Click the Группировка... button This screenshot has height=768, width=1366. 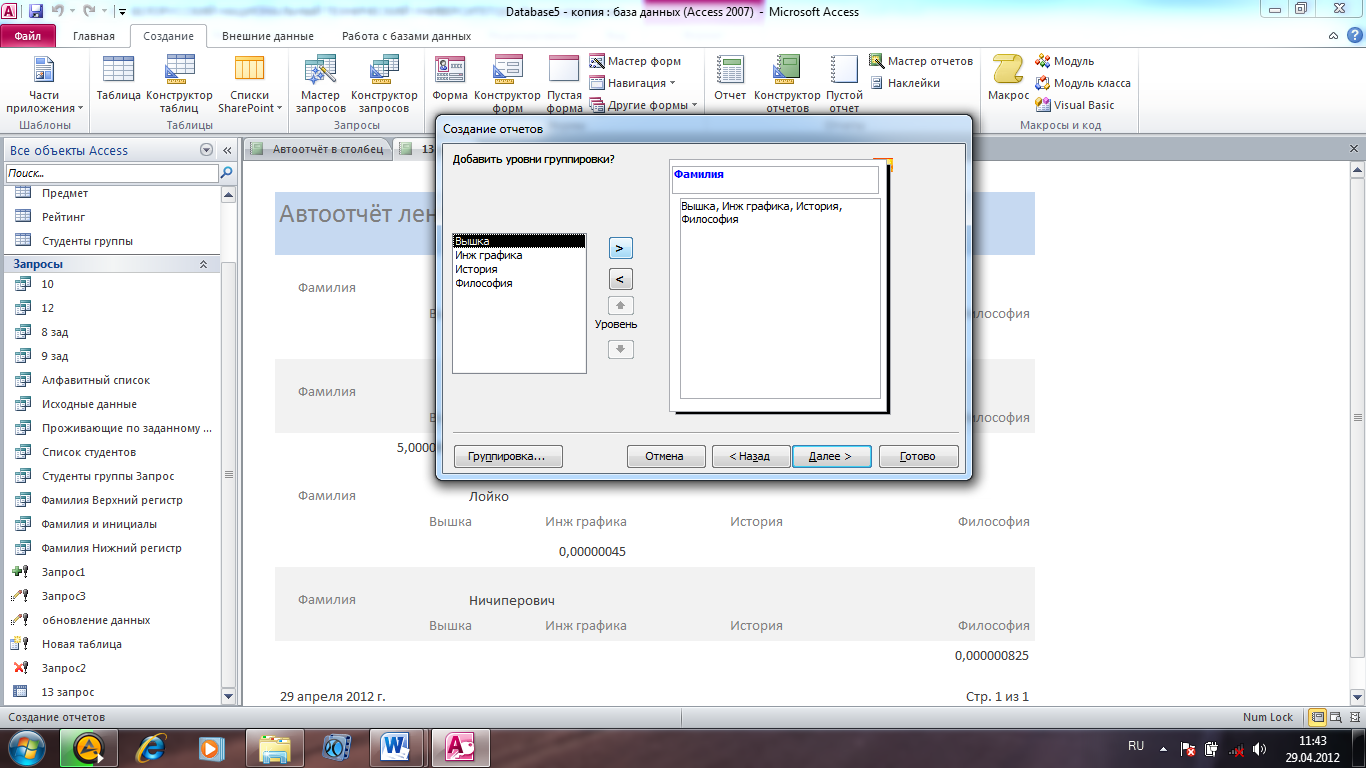[x=508, y=456]
